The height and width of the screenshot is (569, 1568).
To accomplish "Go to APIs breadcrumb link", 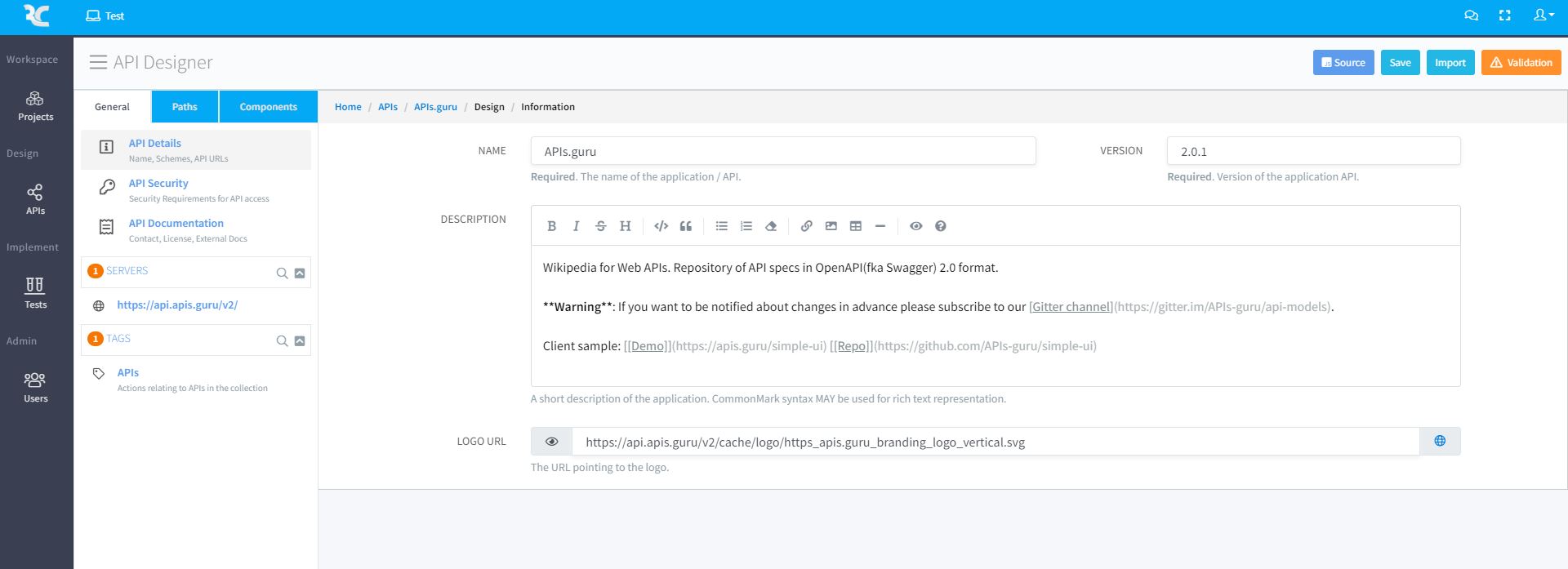I will pos(388,107).
